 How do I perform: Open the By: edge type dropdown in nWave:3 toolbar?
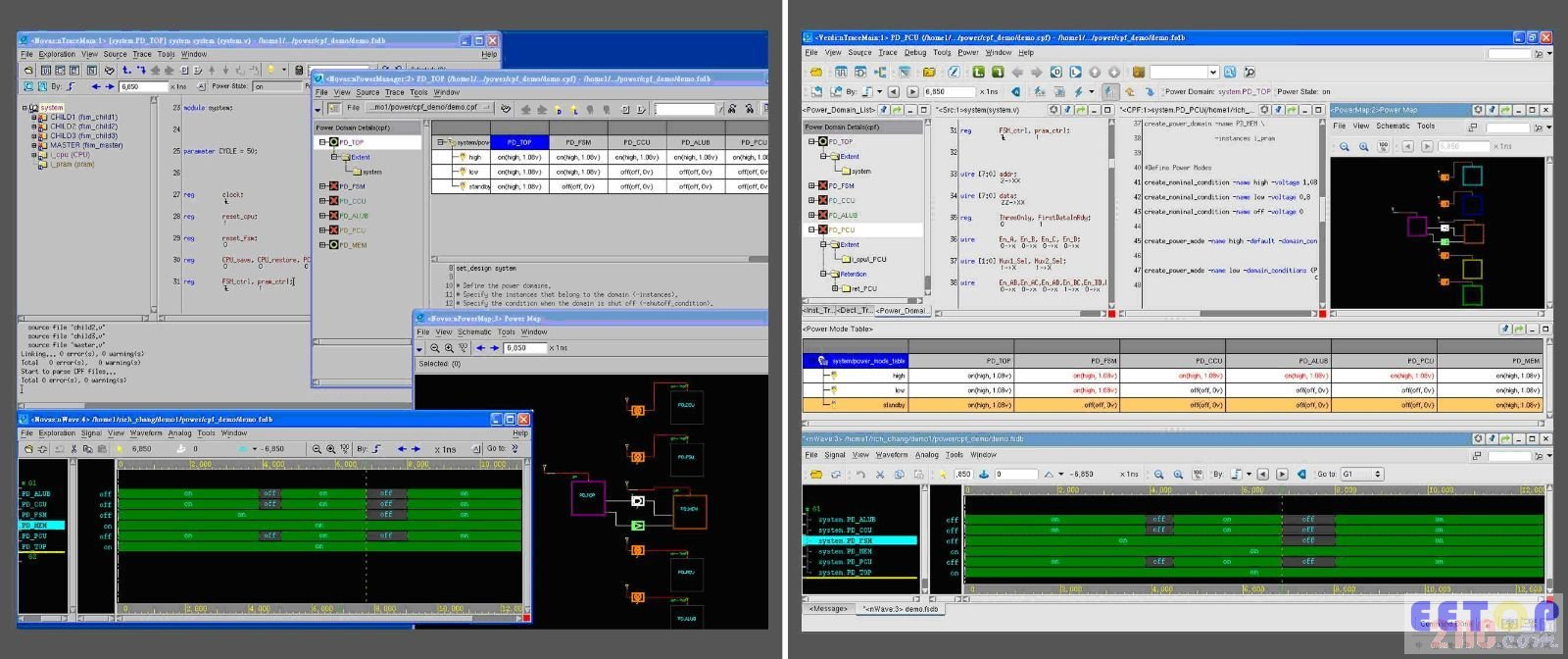1249,475
